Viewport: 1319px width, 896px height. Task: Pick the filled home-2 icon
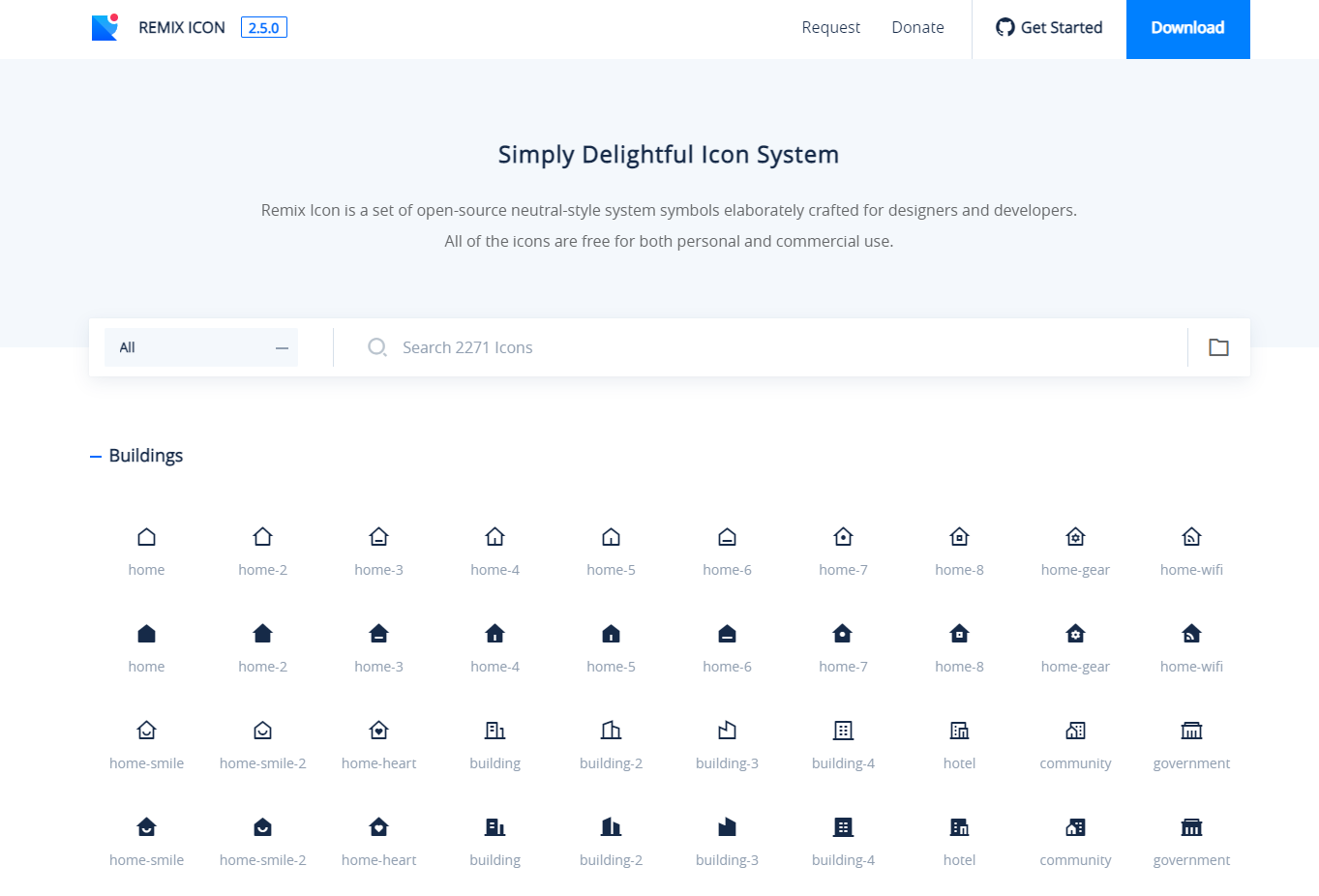tap(262, 634)
